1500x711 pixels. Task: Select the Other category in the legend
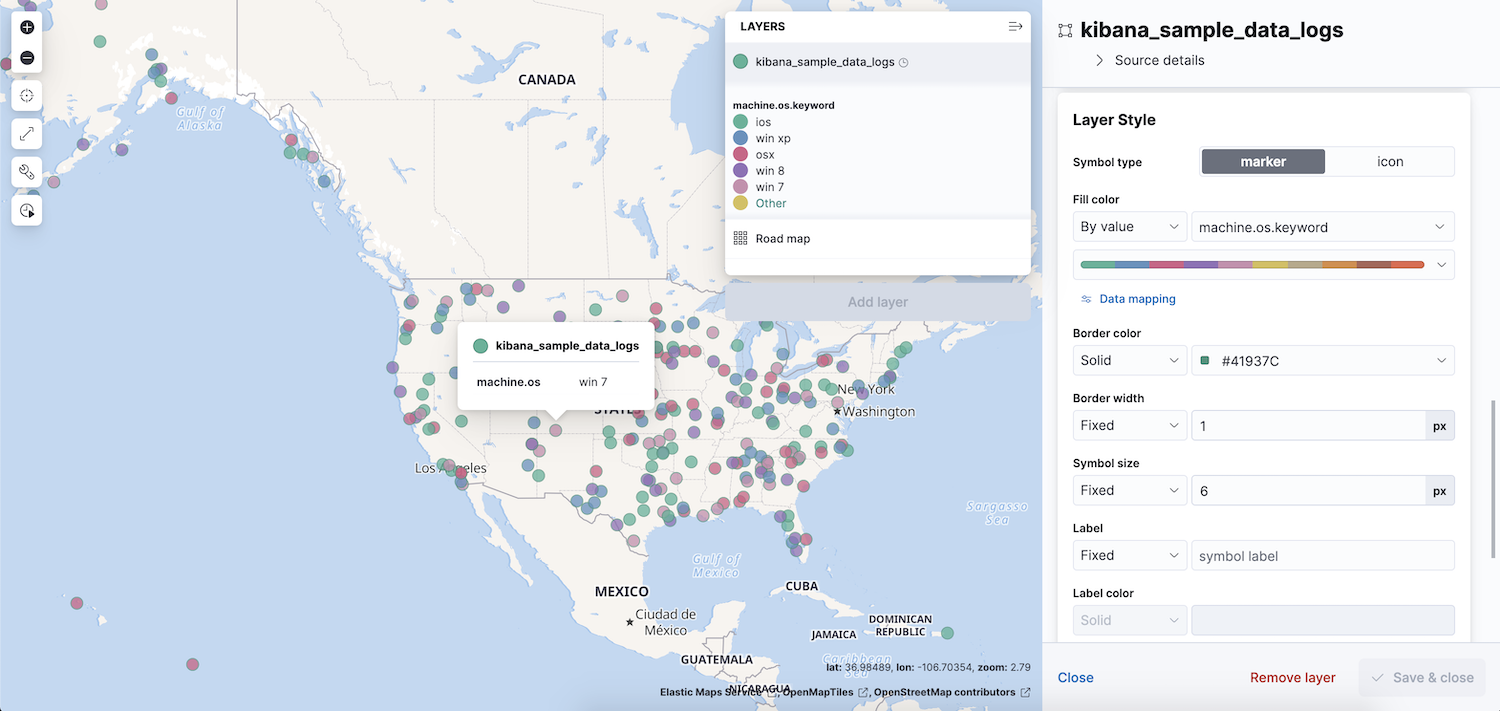770,202
